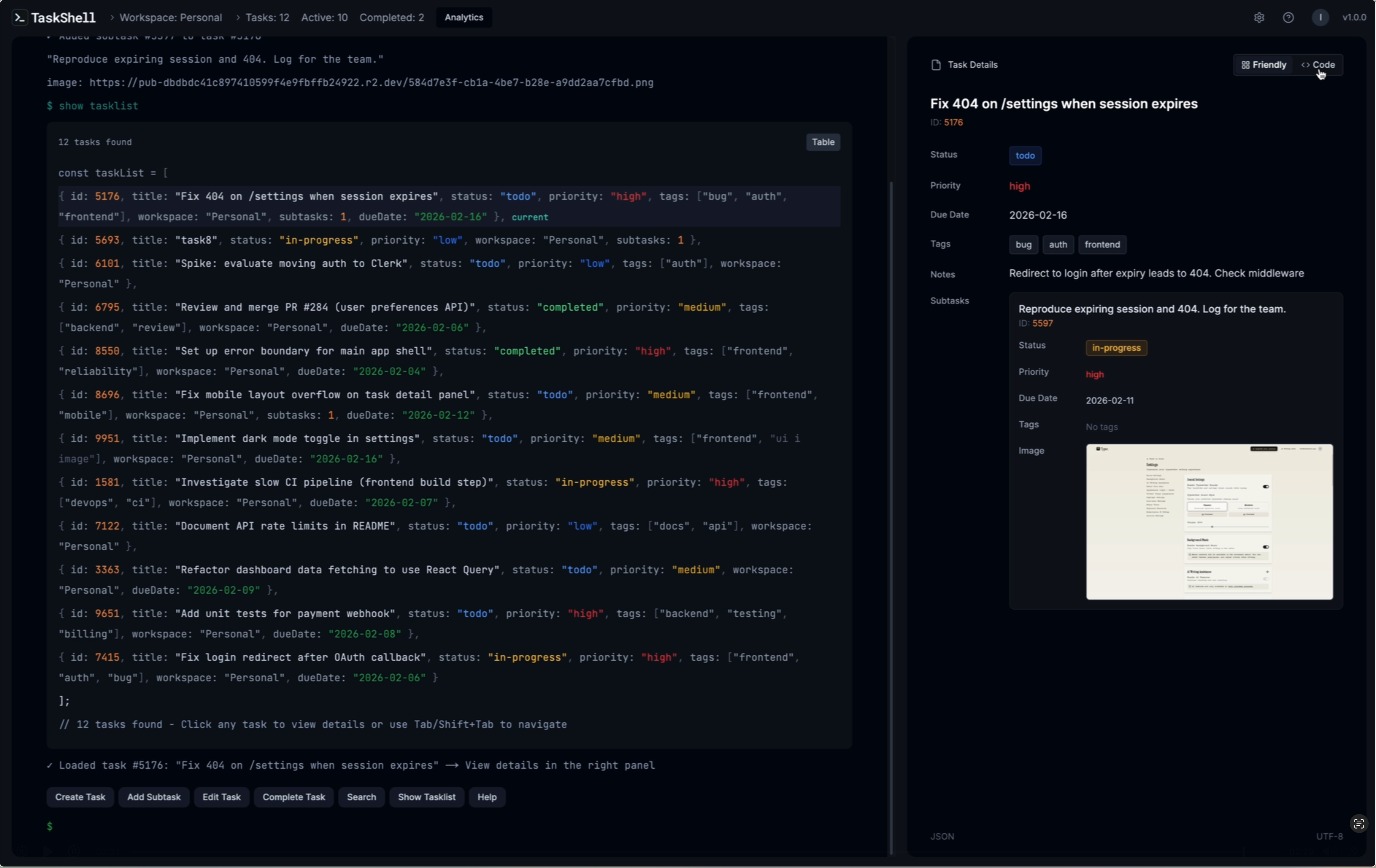Image resolution: width=1376 pixels, height=868 pixels.
Task: Click the scan icon above UTF-8
Action: tap(1359, 824)
